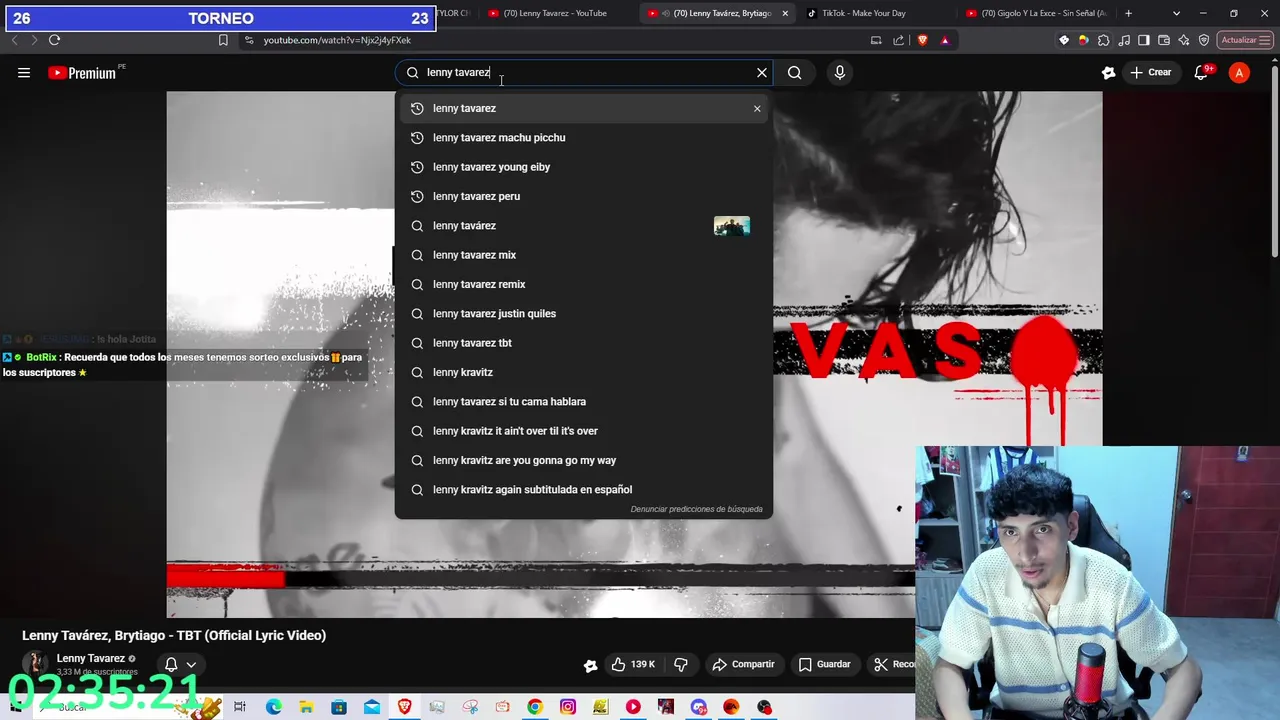This screenshot has height=720, width=1280.
Task: Open the Extensions puzzle icon
Action: click(x=1103, y=40)
